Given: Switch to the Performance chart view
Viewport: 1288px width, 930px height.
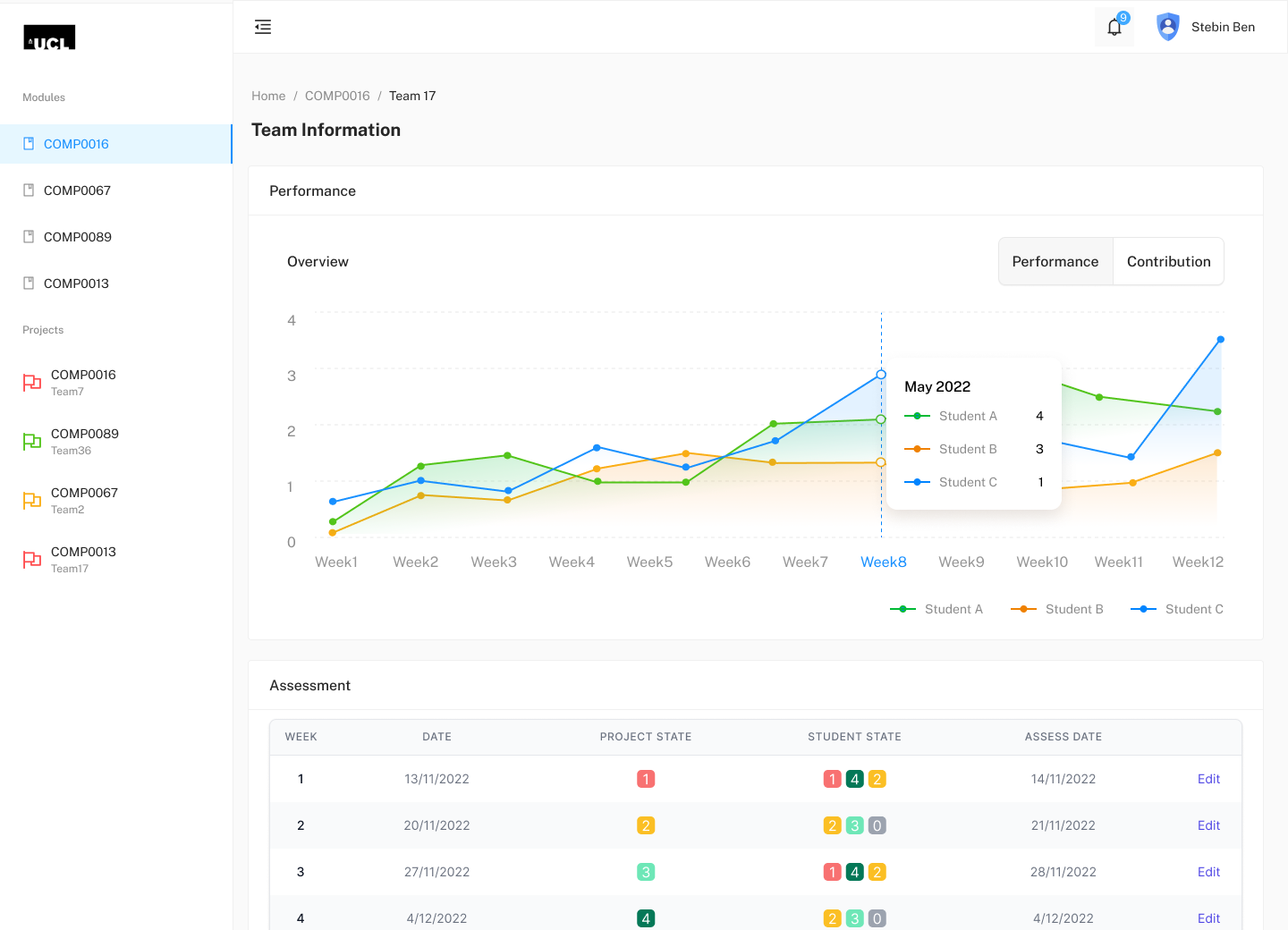Looking at the screenshot, I should coord(1055,261).
